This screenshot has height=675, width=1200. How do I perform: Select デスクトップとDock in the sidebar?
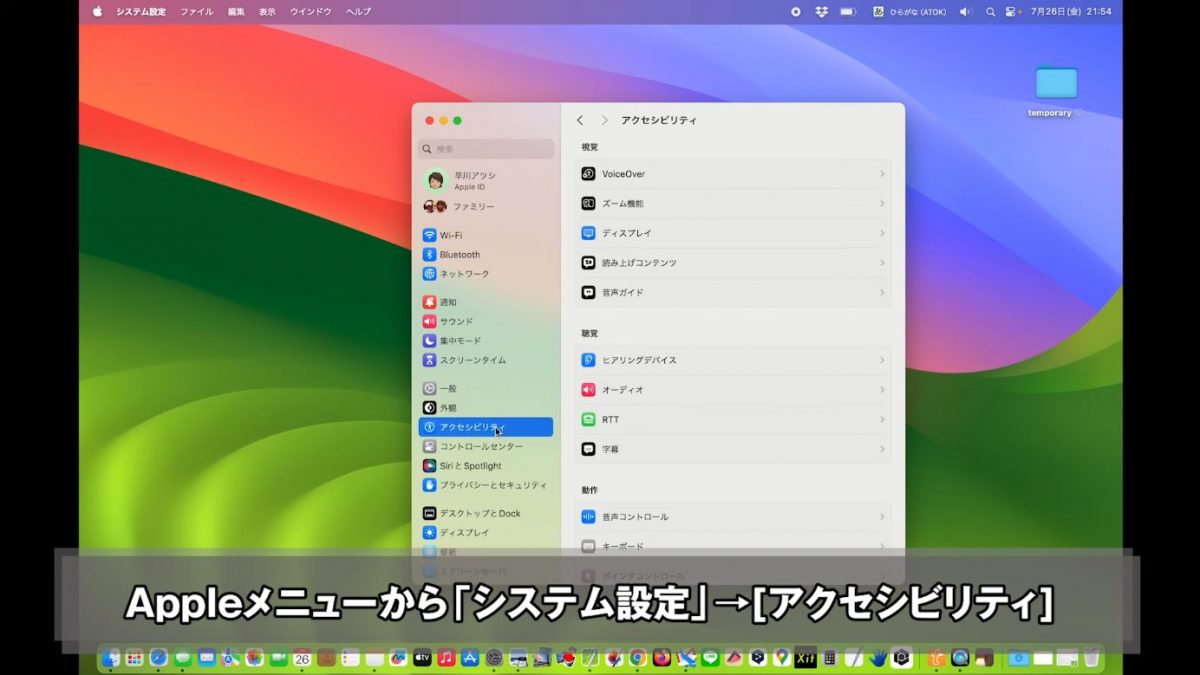[x=486, y=513]
